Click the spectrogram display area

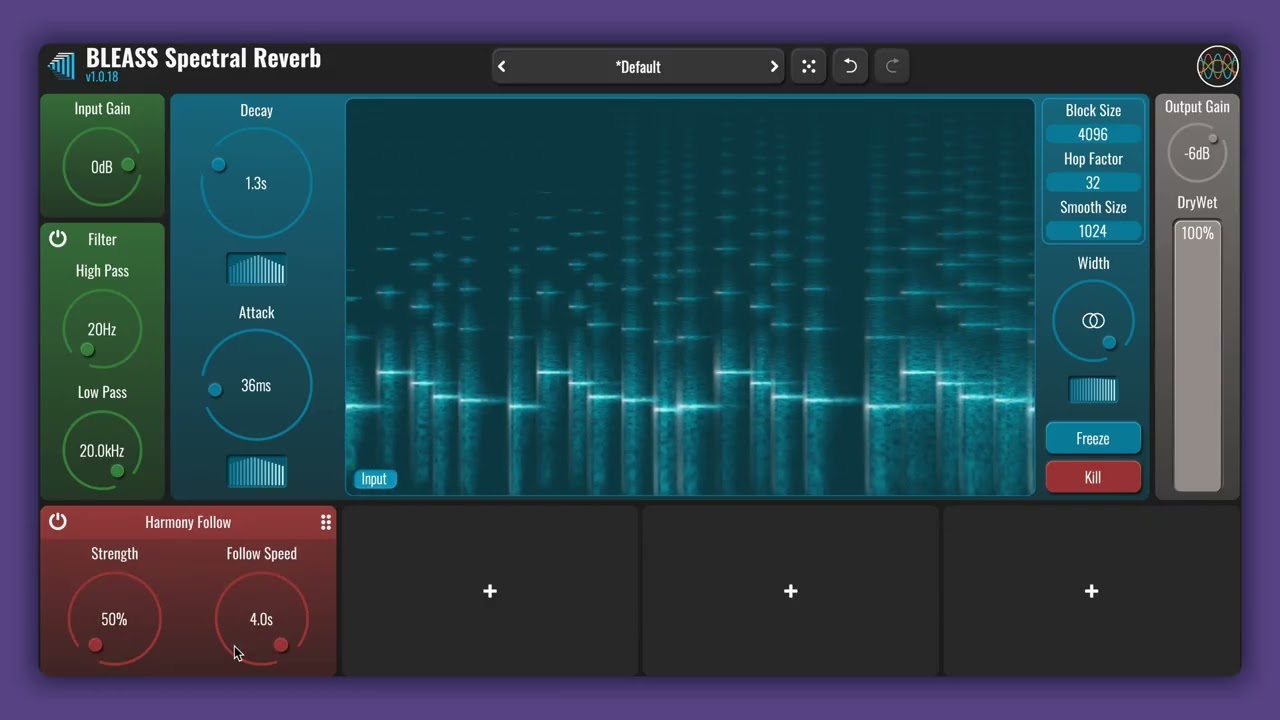coord(690,297)
